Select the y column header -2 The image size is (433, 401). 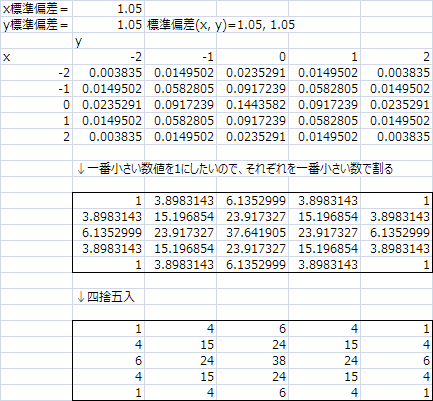click(x=108, y=57)
